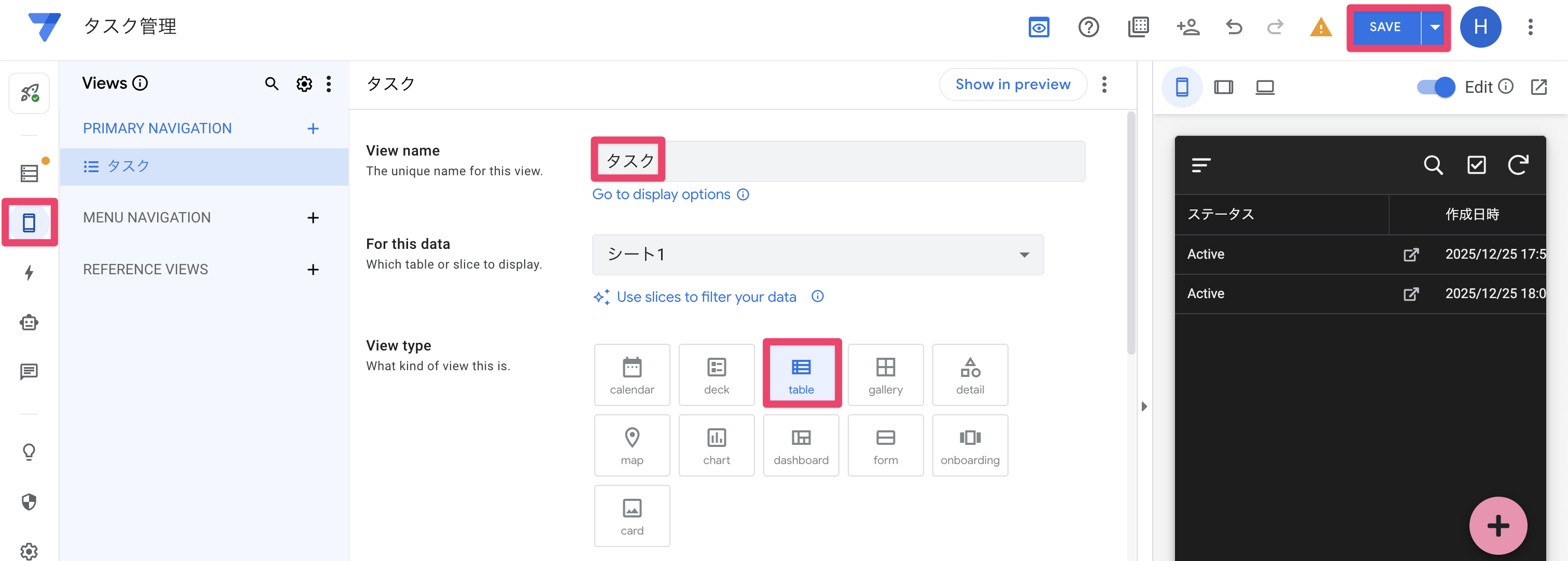1568x561 pixels.
Task: Select the gallery view type
Action: tap(885, 375)
